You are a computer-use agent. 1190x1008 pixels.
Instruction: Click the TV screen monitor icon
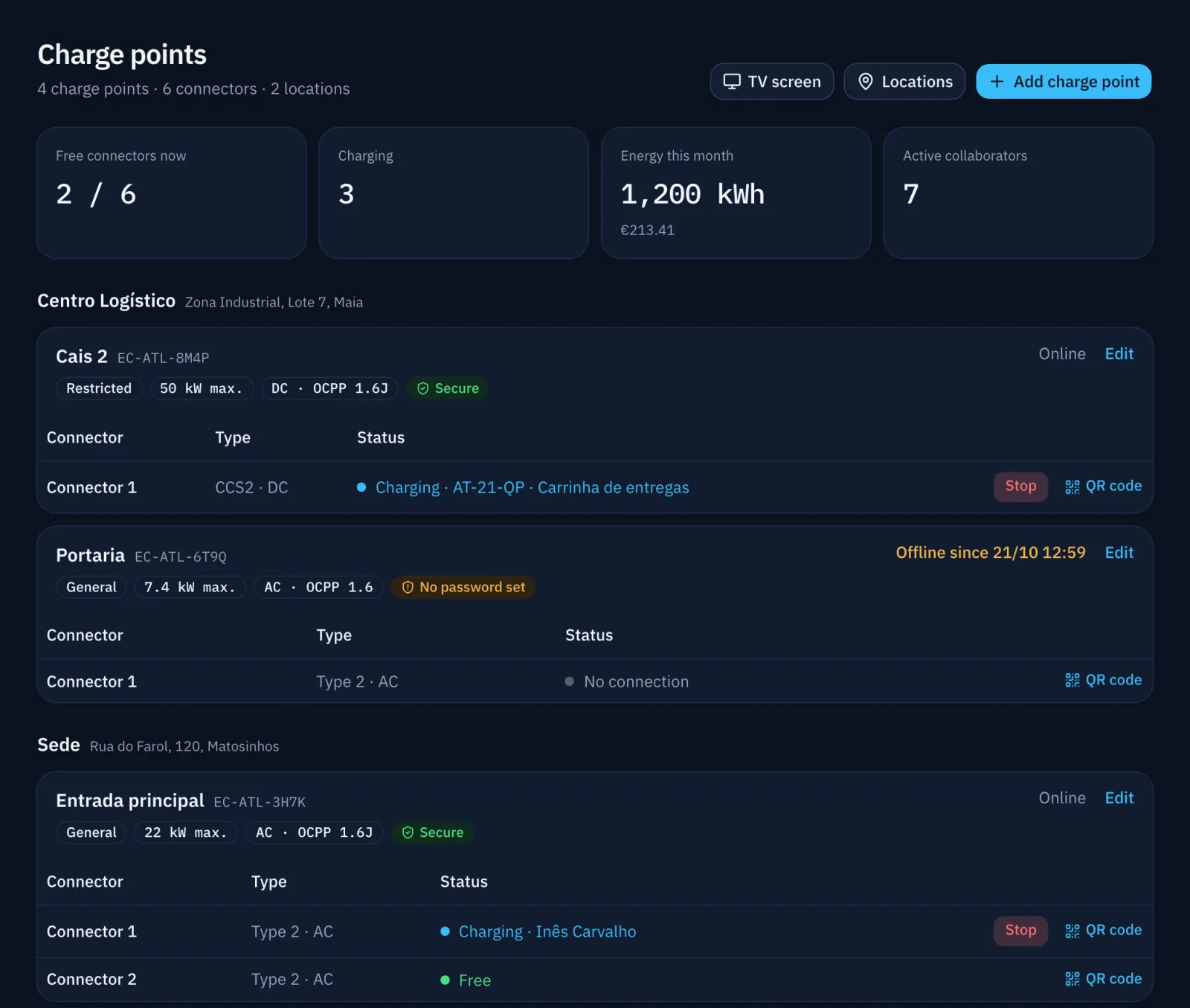pos(732,82)
